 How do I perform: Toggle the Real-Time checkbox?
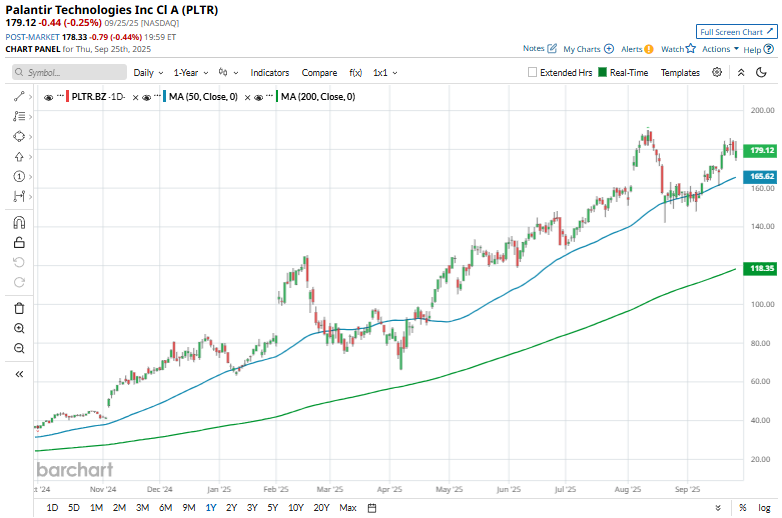pyautogui.click(x=603, y=73)
